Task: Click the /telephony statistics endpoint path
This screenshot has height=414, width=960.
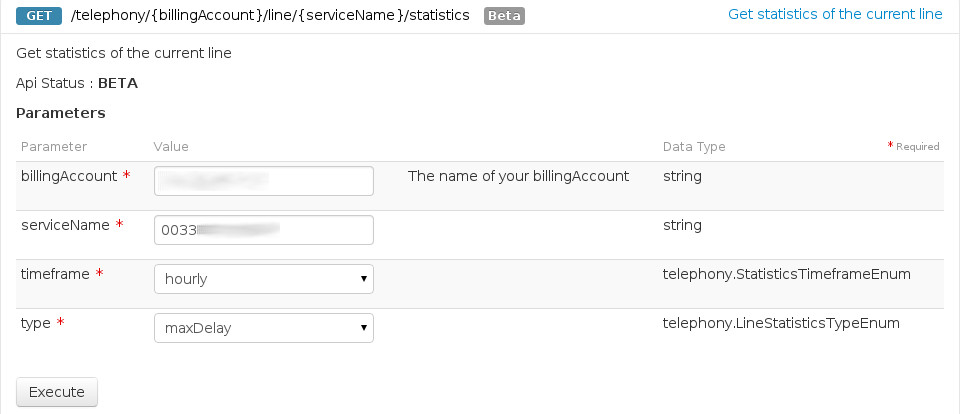Action: [x=271, y=16]
